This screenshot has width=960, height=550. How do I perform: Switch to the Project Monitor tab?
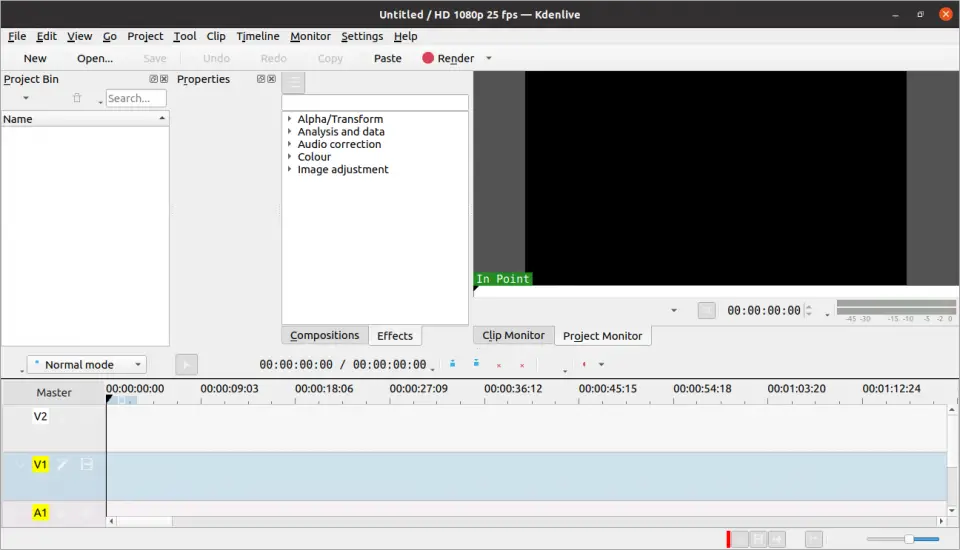click(602, 336)
